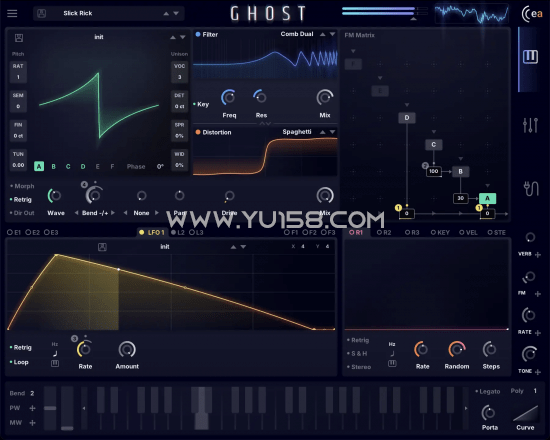
Task: Select next warp mode after Bend -/+
Action: [x=113, y=213]
